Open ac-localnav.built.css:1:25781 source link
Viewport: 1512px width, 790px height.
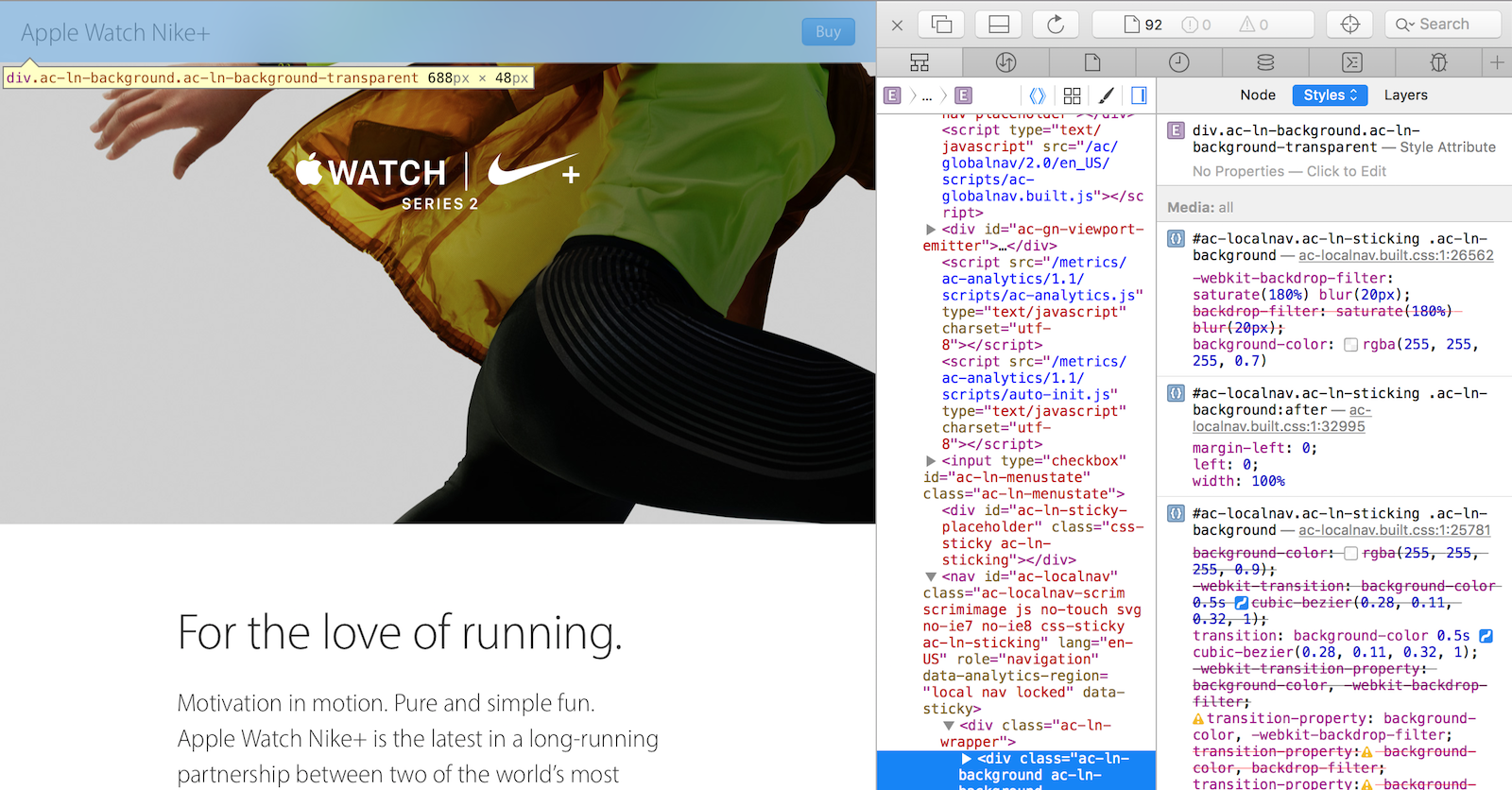tap(1394, 531)
